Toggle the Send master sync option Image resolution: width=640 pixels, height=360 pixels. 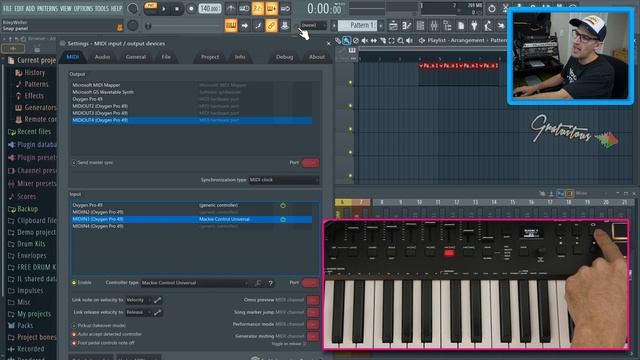pos(93,162)
